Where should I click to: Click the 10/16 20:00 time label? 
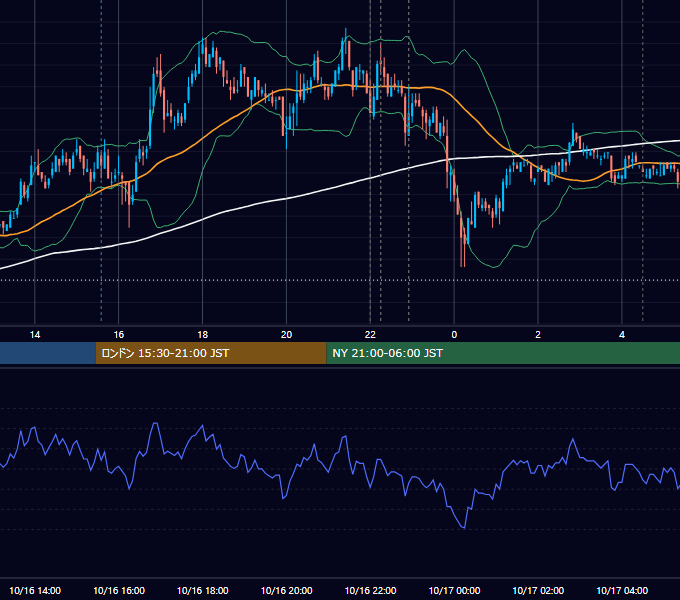[x=286, y=590]
